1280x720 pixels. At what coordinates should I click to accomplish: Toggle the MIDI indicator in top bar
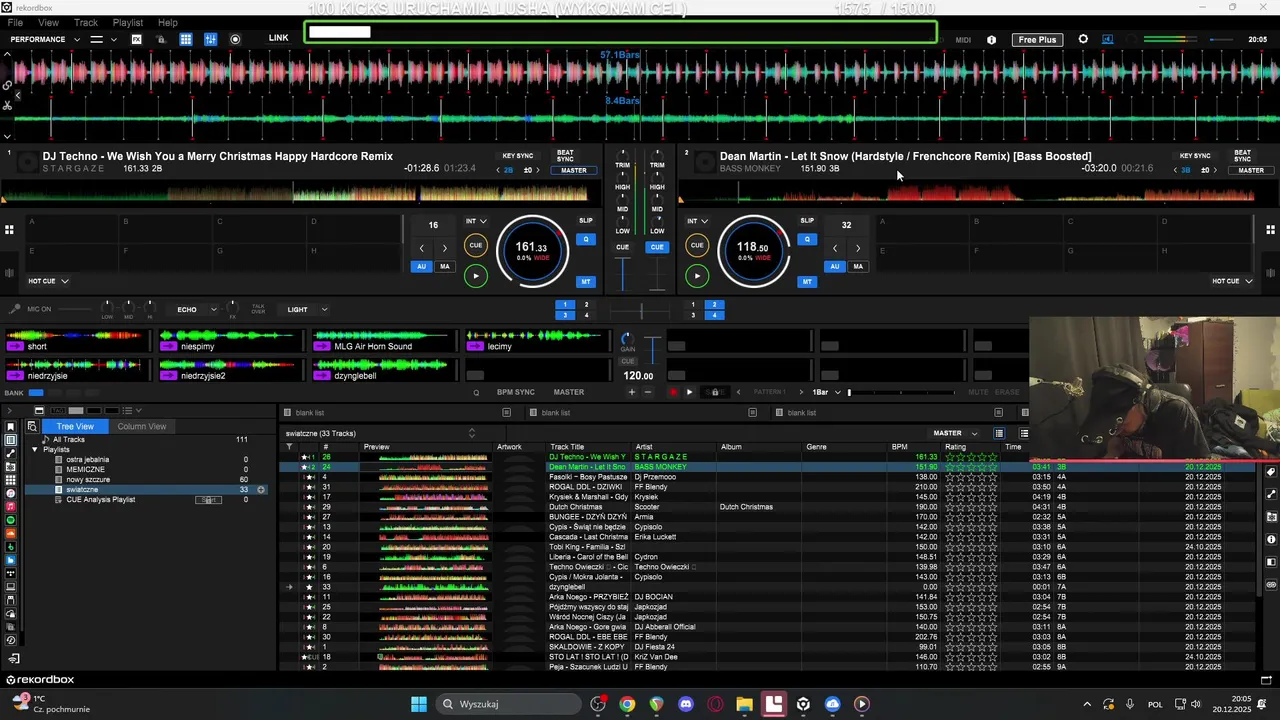tap(963, 40)
